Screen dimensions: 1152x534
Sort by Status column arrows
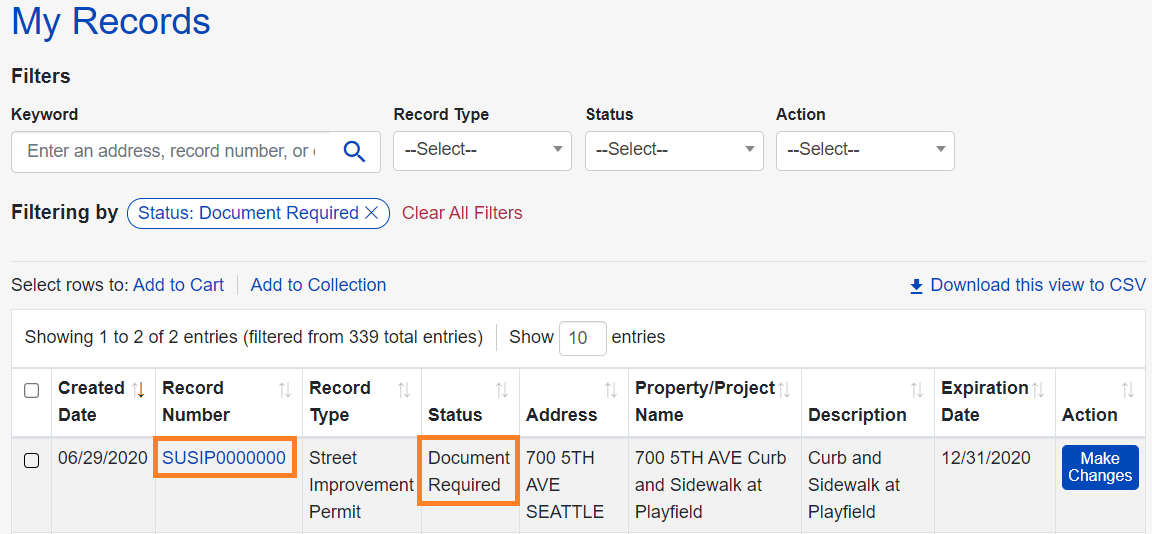(x=502, y=390)
